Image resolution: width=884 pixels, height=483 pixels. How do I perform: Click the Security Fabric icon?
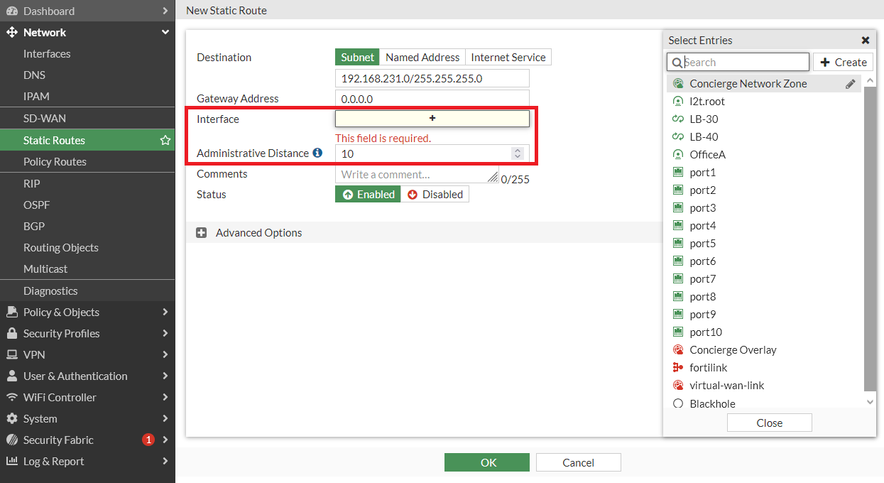click(x=12, y=440)
